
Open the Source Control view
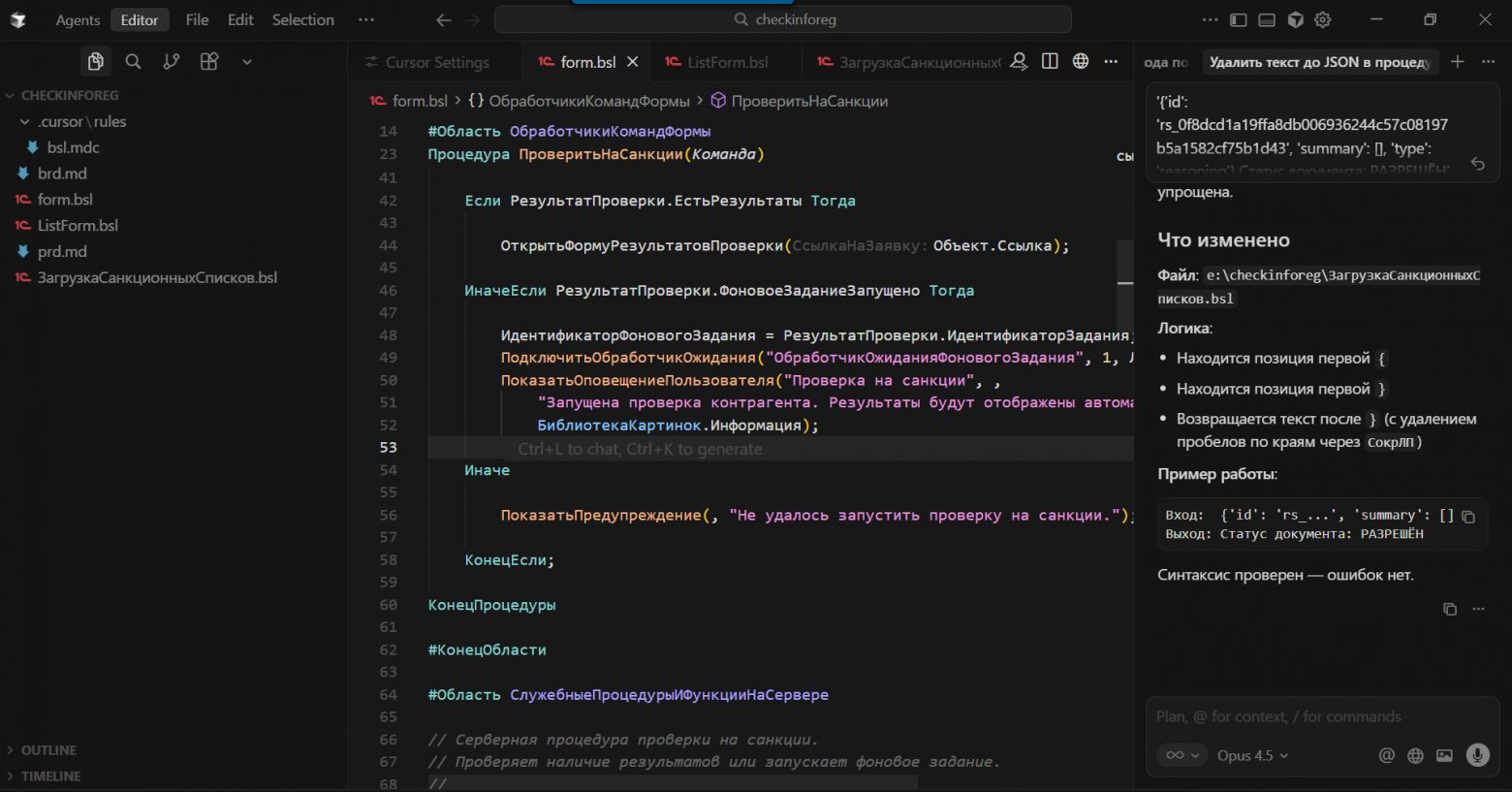click(x=172, y=61)
